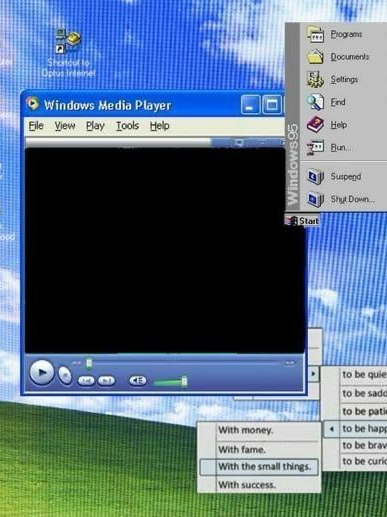This screenshot has width=387, height=517.
Task: Choose Find label in Start menu
Action: pyautogui.click(x=338, y=102)
